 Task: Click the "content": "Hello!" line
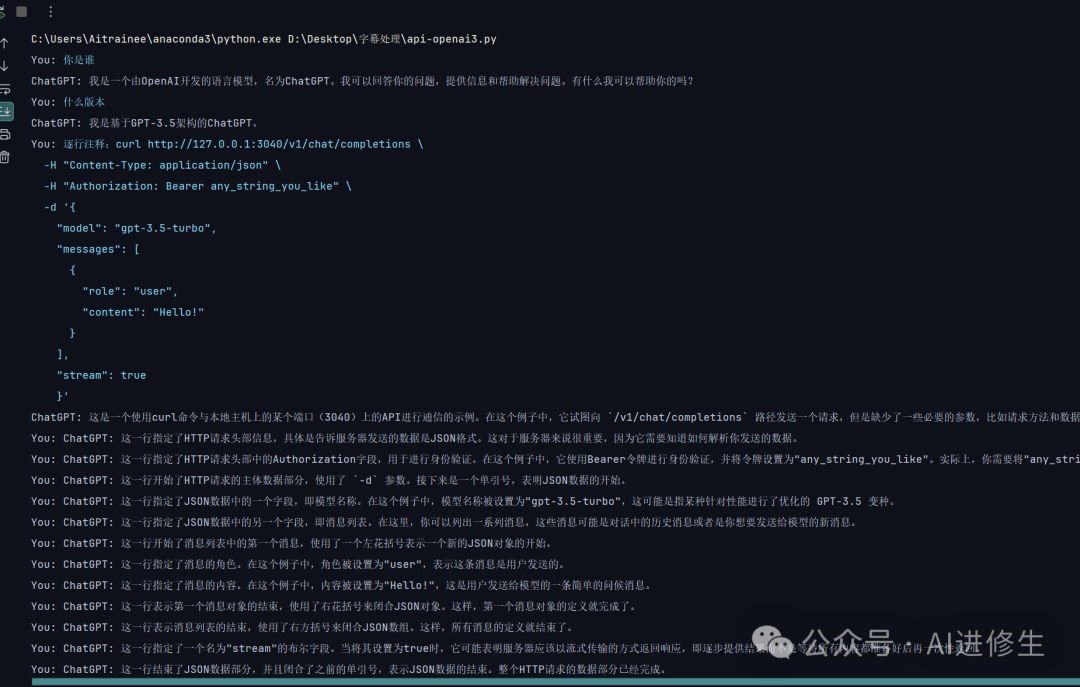[x=143, y=312]
